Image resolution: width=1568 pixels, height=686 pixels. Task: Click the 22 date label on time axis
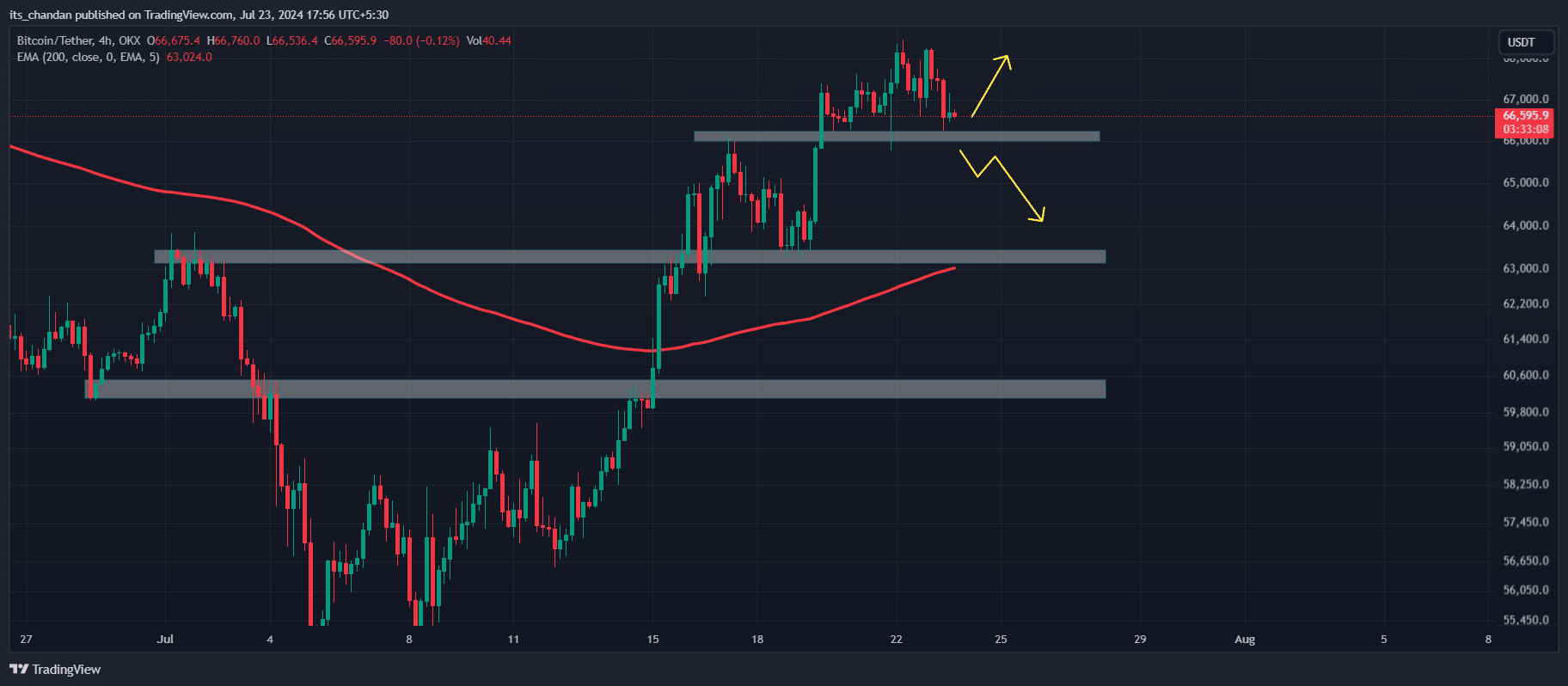click(x=897, y=639)
